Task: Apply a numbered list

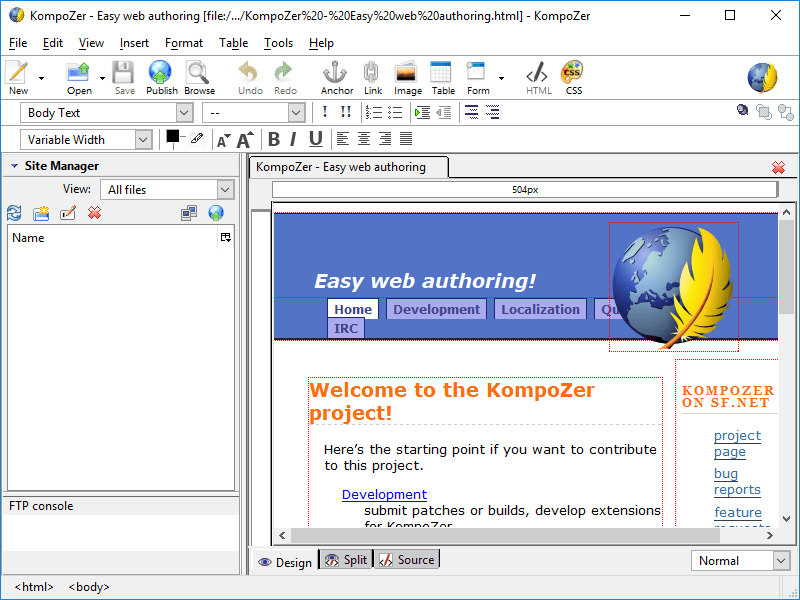Action: [x=373, y=112]
